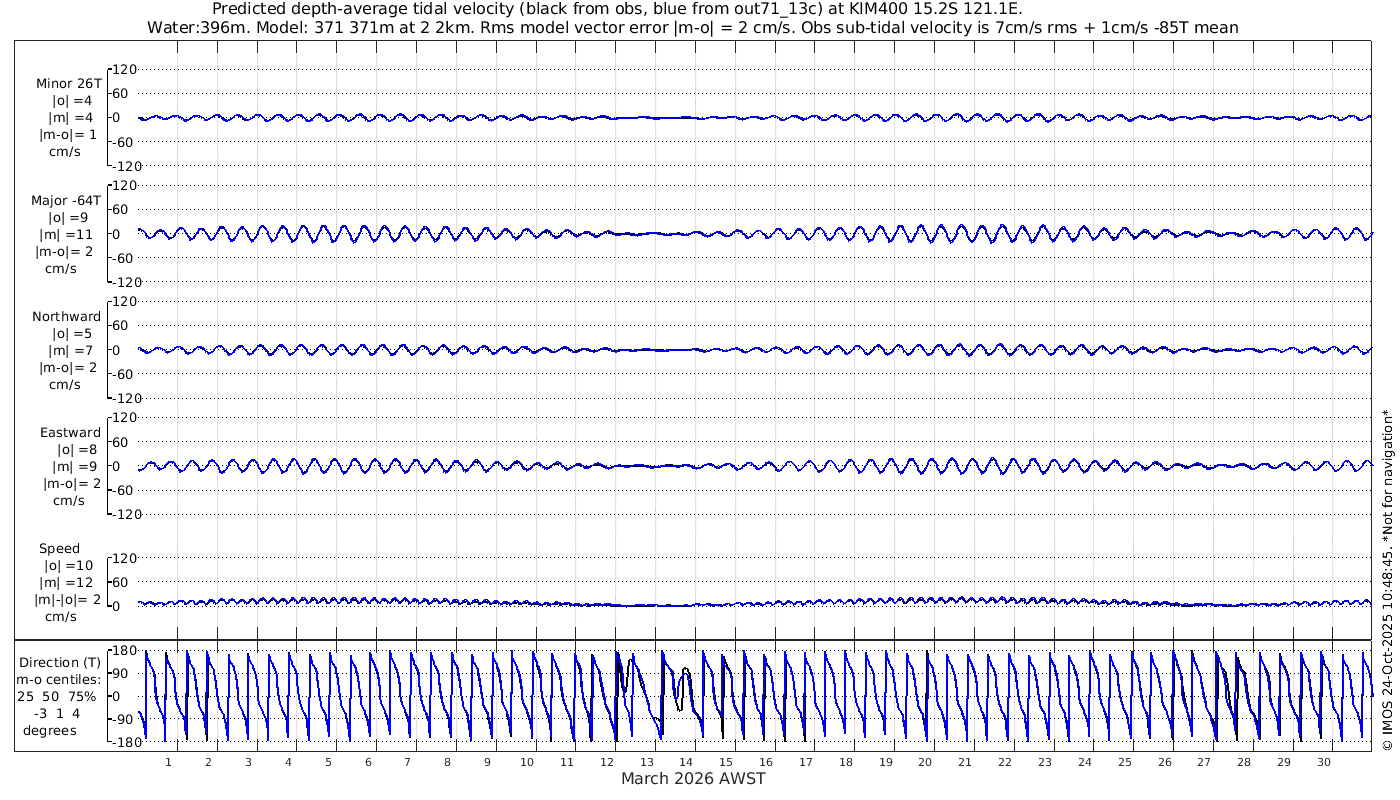The width and height of the screenshot is (1400, 800).
Task: Click the 'Direction (T)' panel label
Action: point(60,663)
